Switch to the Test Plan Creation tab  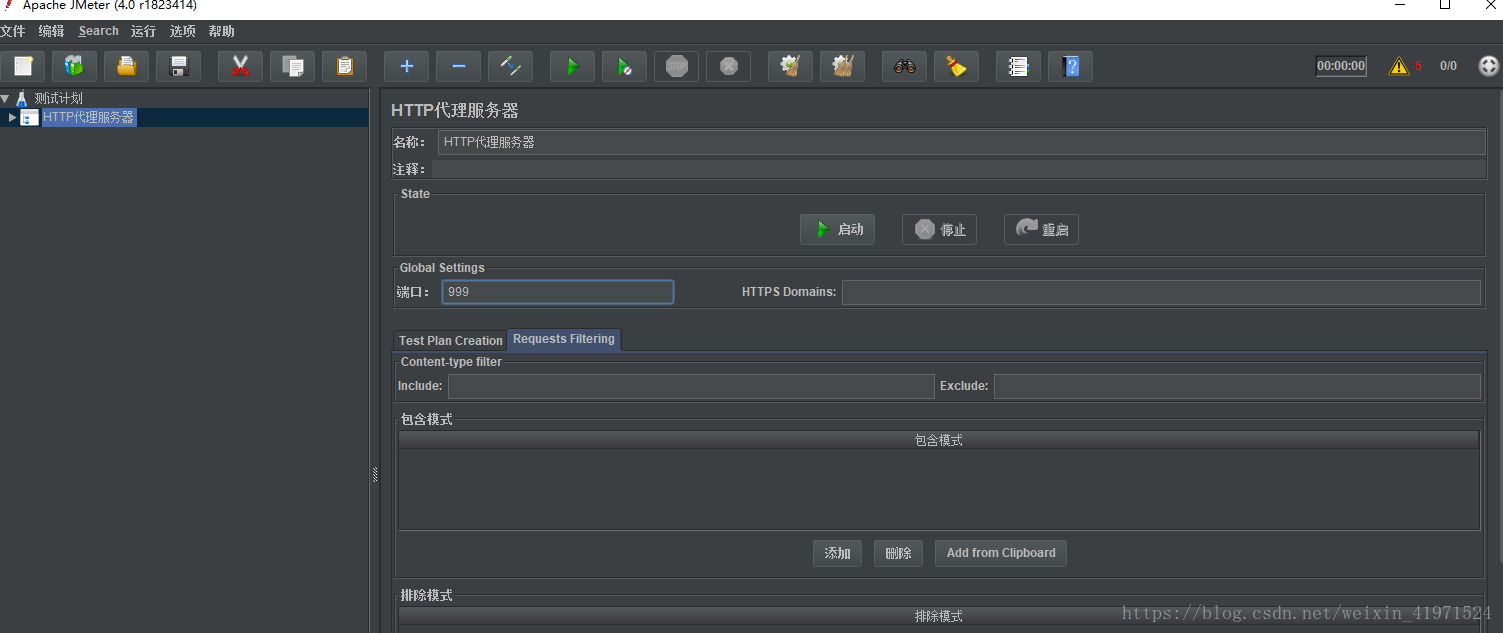[450, 341]
